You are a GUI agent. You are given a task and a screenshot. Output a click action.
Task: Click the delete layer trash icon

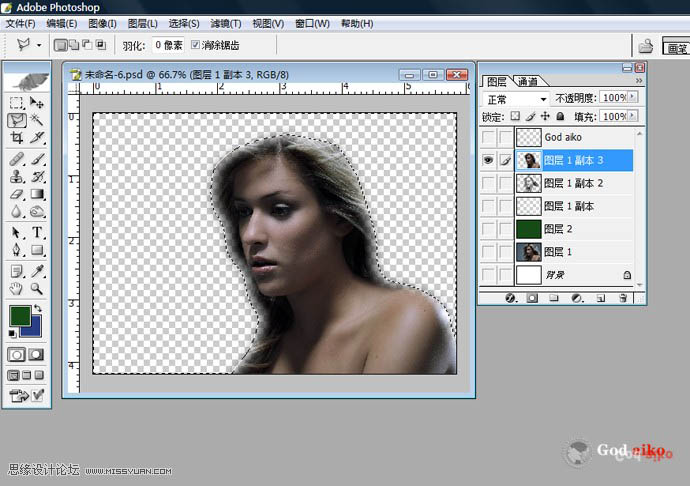click(623, 298)
